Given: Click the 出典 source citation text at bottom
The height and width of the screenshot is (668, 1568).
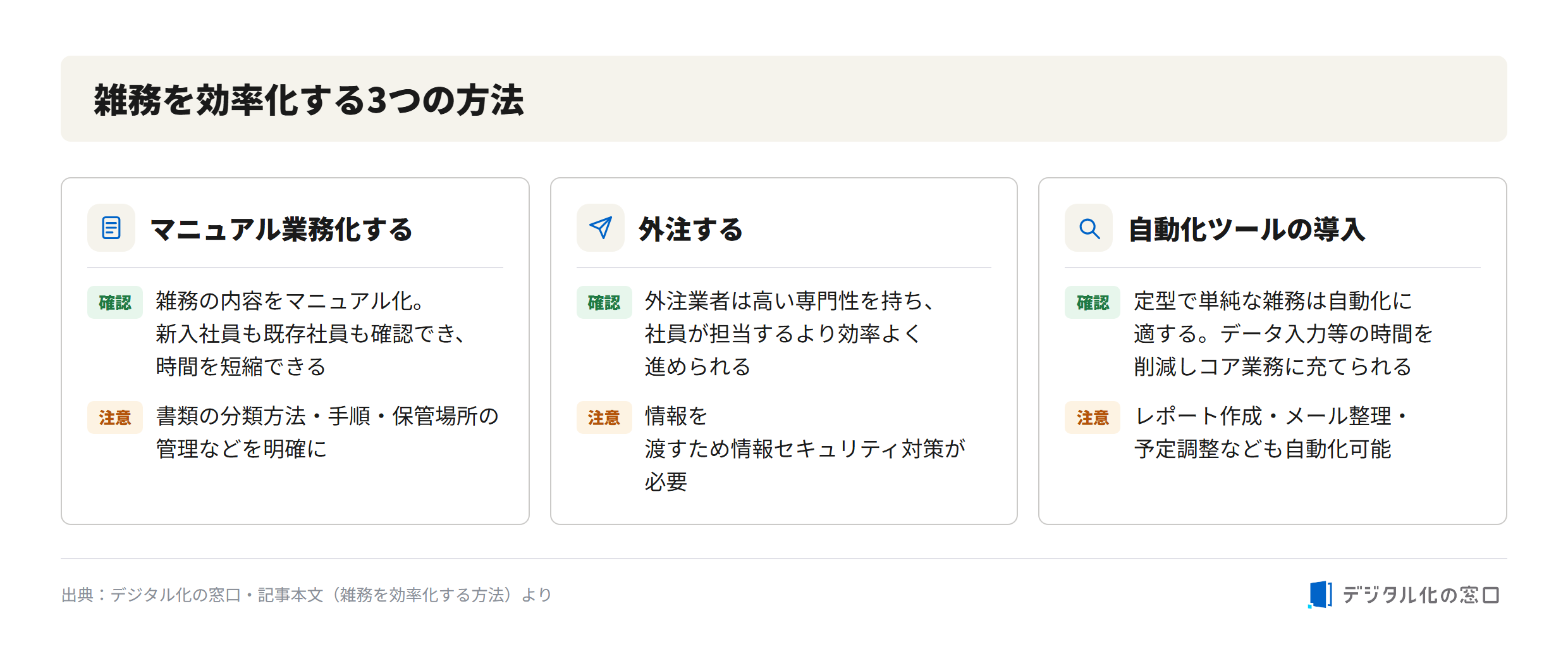Looking at the screenshot, I should 307,595.
